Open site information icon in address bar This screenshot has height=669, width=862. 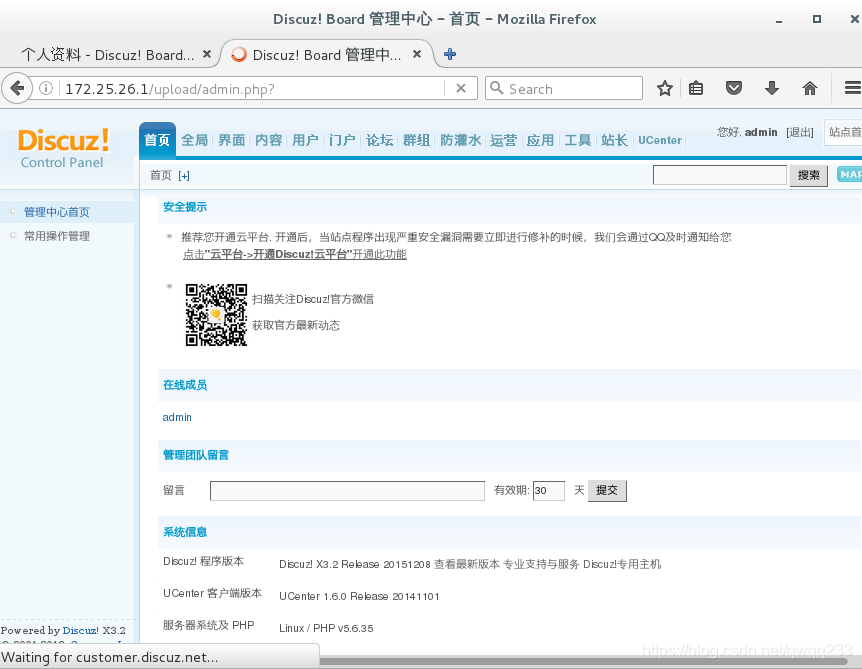[46, 88]
